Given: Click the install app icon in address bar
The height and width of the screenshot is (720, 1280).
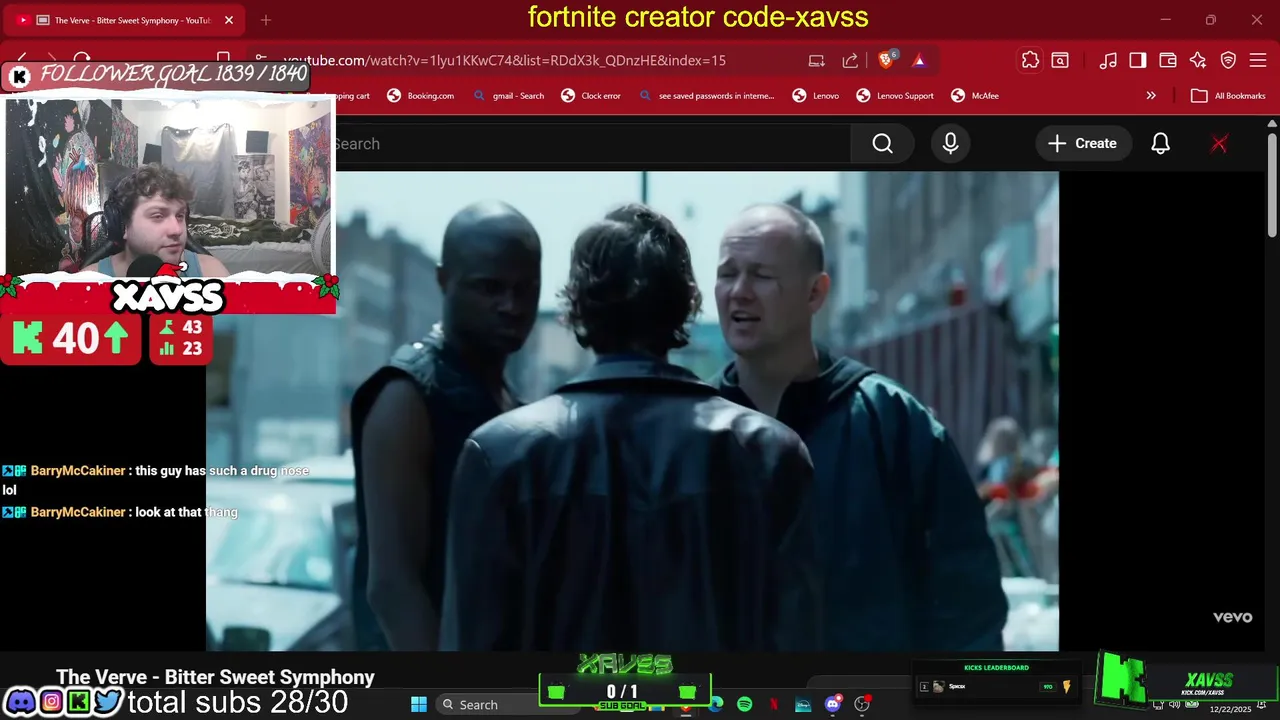Looking at the screenshot, I should tap(817, 60).
